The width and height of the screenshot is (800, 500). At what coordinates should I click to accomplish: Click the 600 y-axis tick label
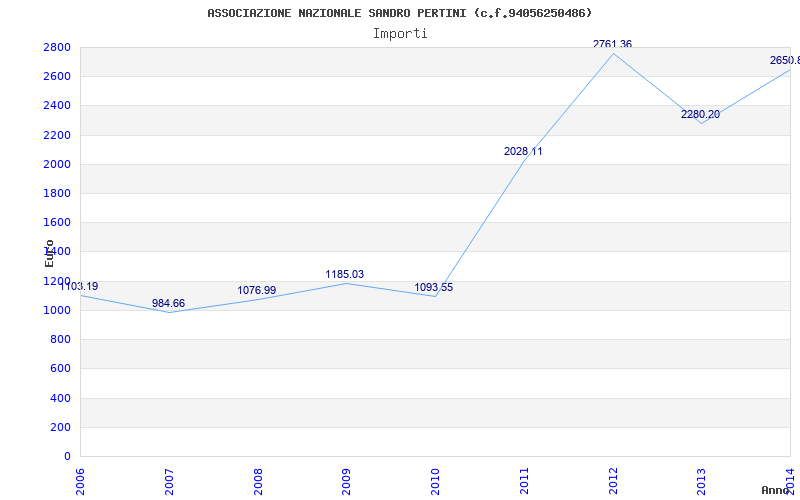60,368
